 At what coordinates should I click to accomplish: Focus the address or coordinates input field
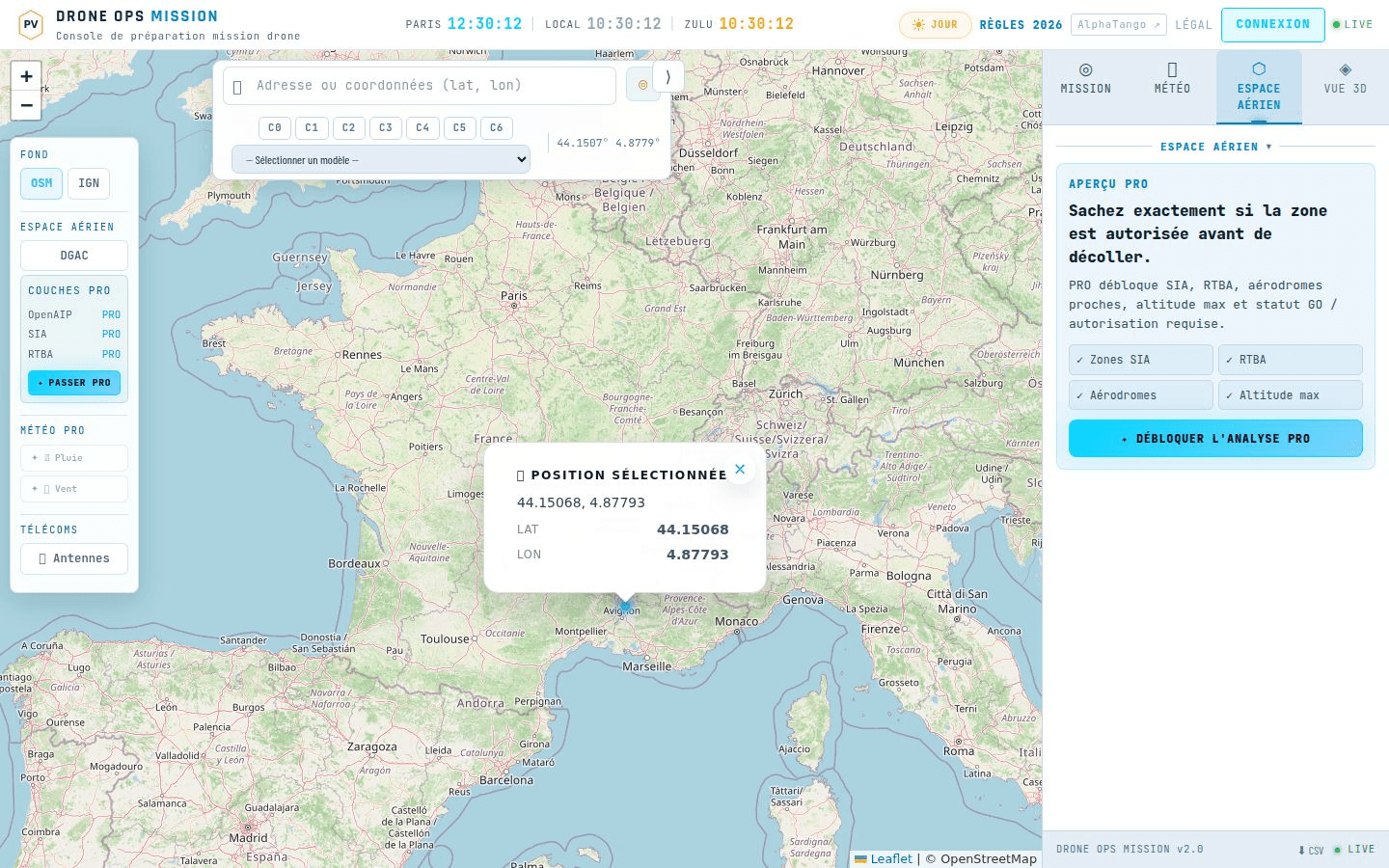click(x=420, y=86)
